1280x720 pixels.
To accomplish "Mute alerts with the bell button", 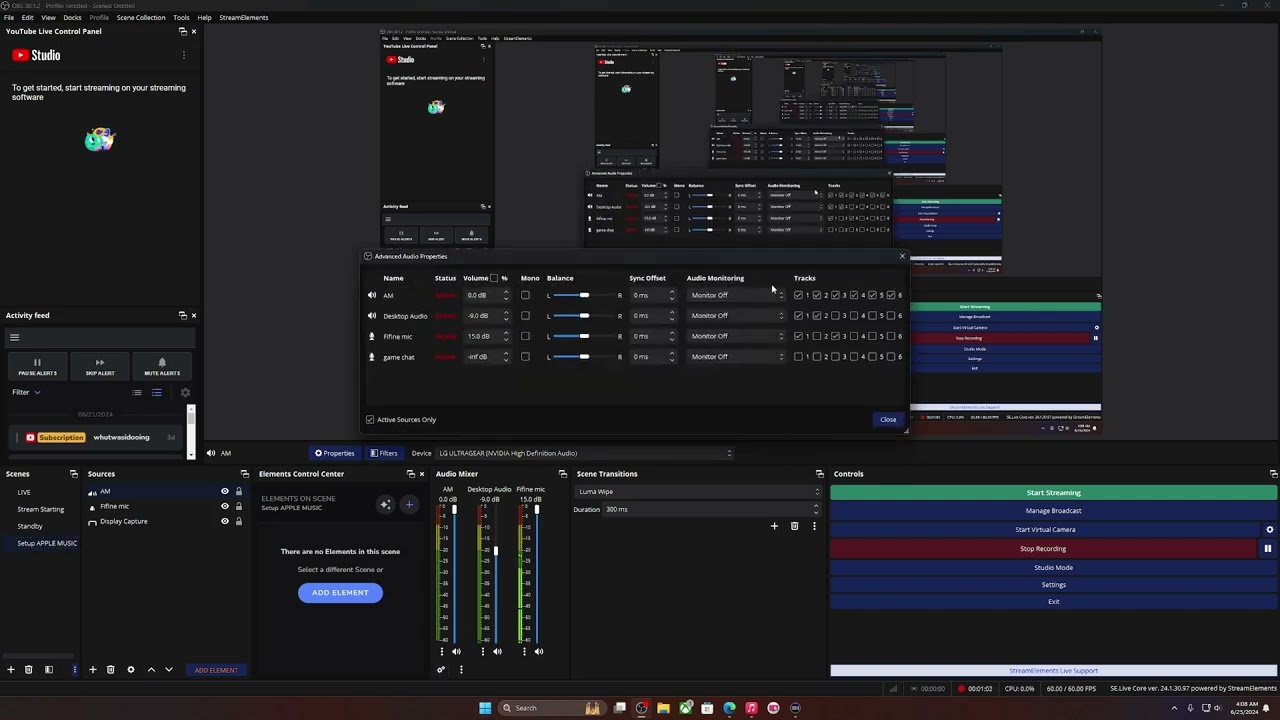I will tap(162, 367).
